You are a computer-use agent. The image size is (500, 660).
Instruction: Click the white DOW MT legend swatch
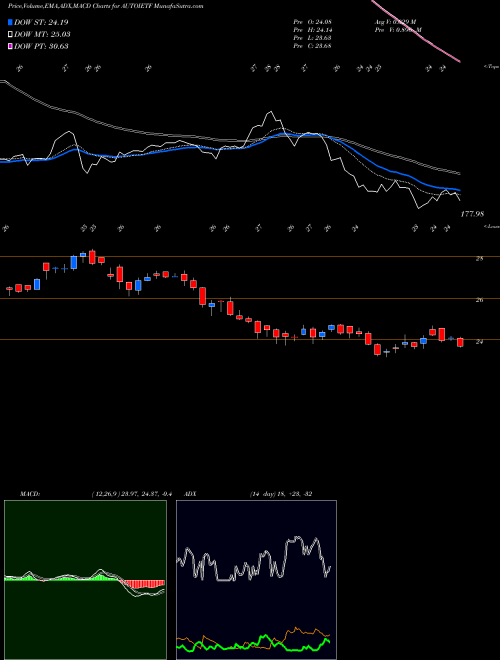(x=10, y=35)
